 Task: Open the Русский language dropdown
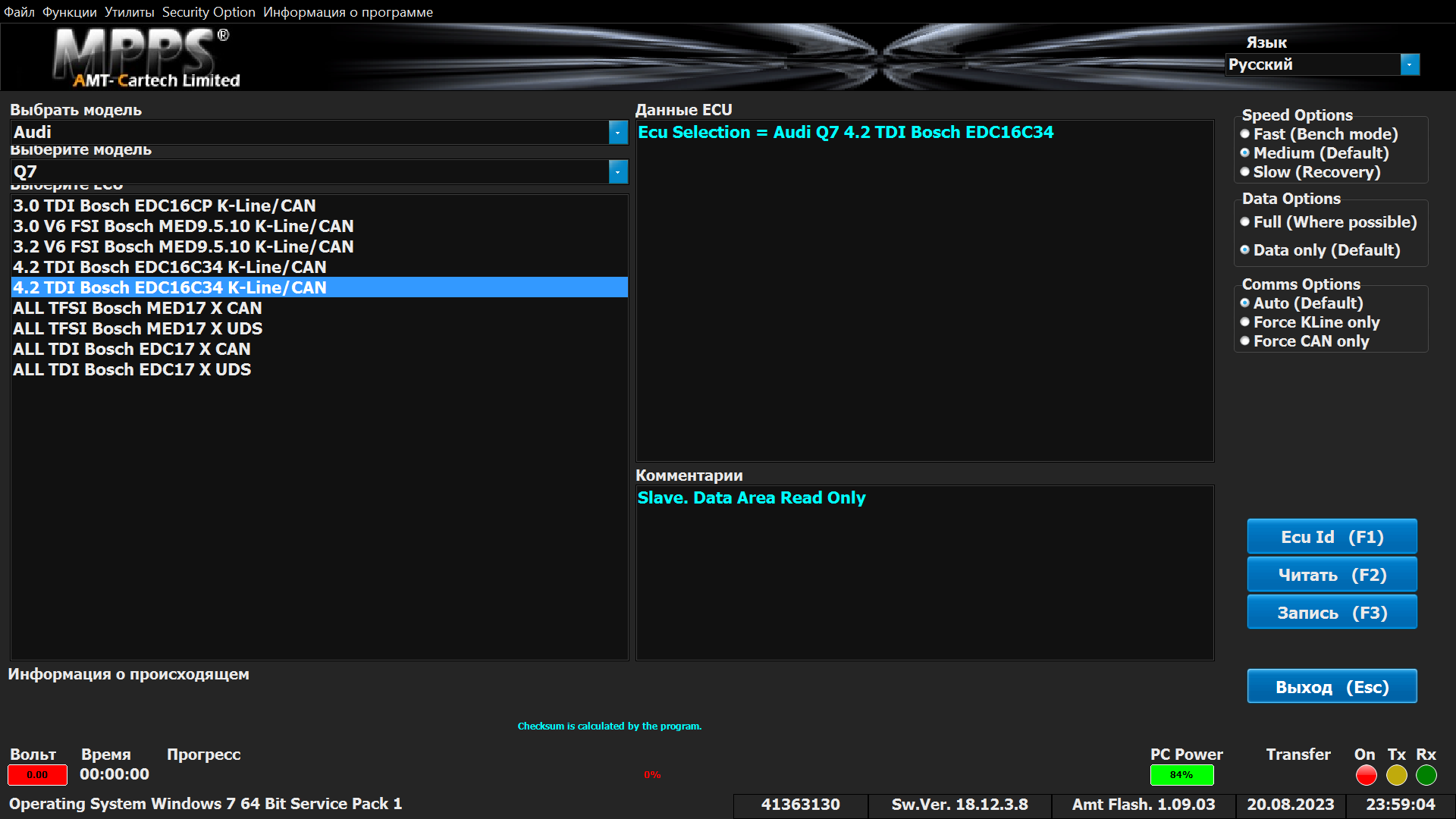(x=1409, y=64)
